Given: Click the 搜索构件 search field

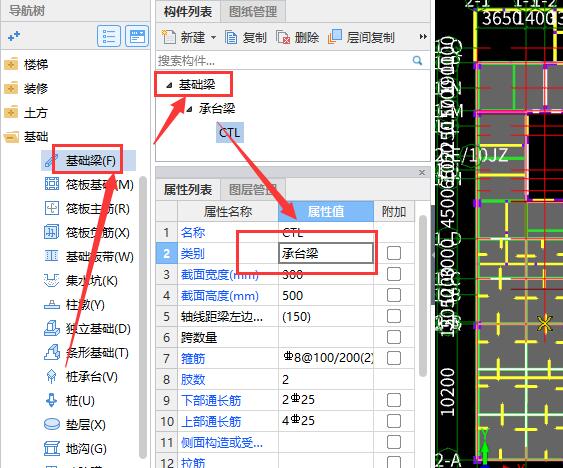Looking at the screenshot, I should pyautogui.click(x=284, y=61).
